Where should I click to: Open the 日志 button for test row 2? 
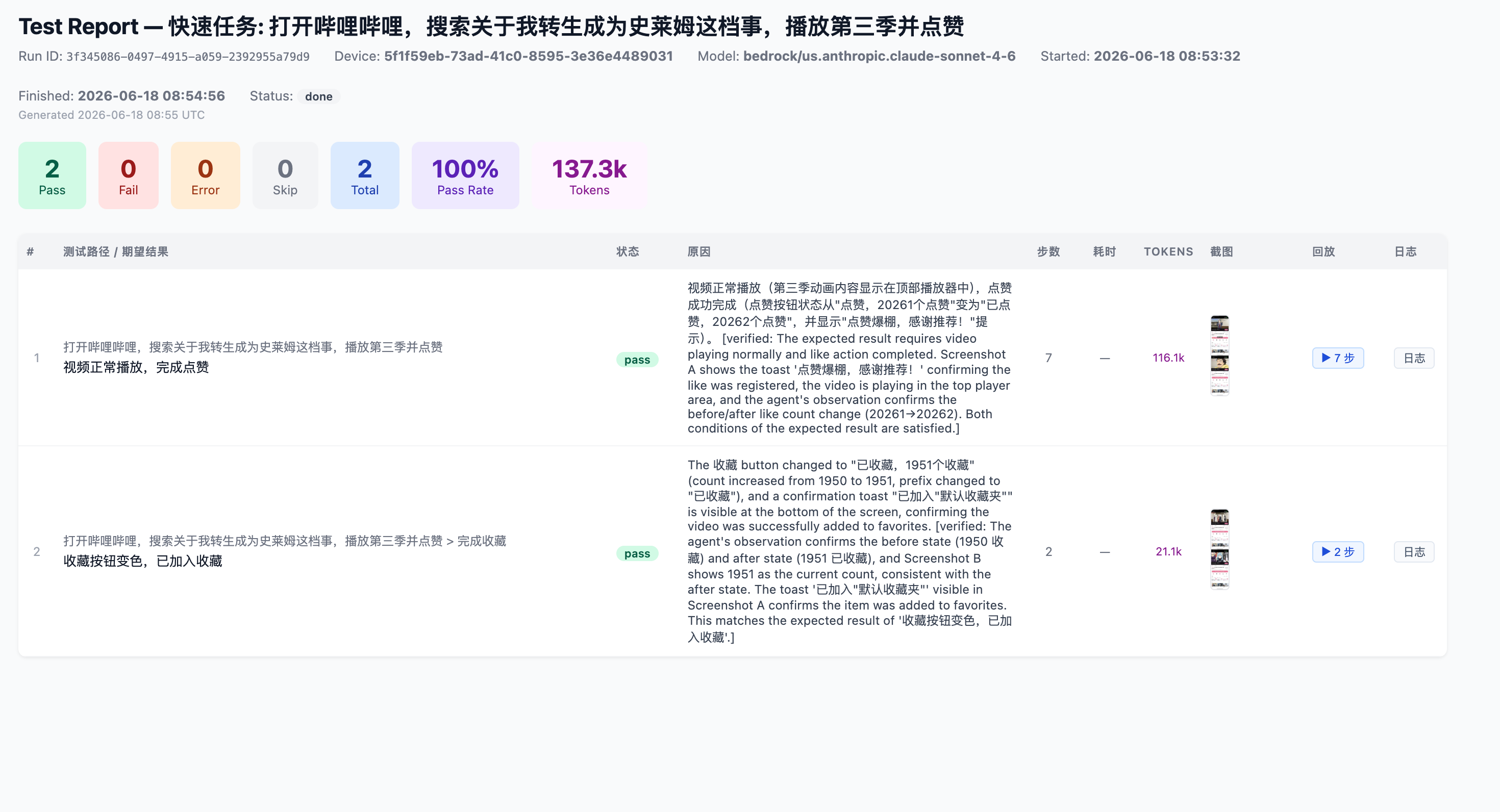pos(1414,552)
